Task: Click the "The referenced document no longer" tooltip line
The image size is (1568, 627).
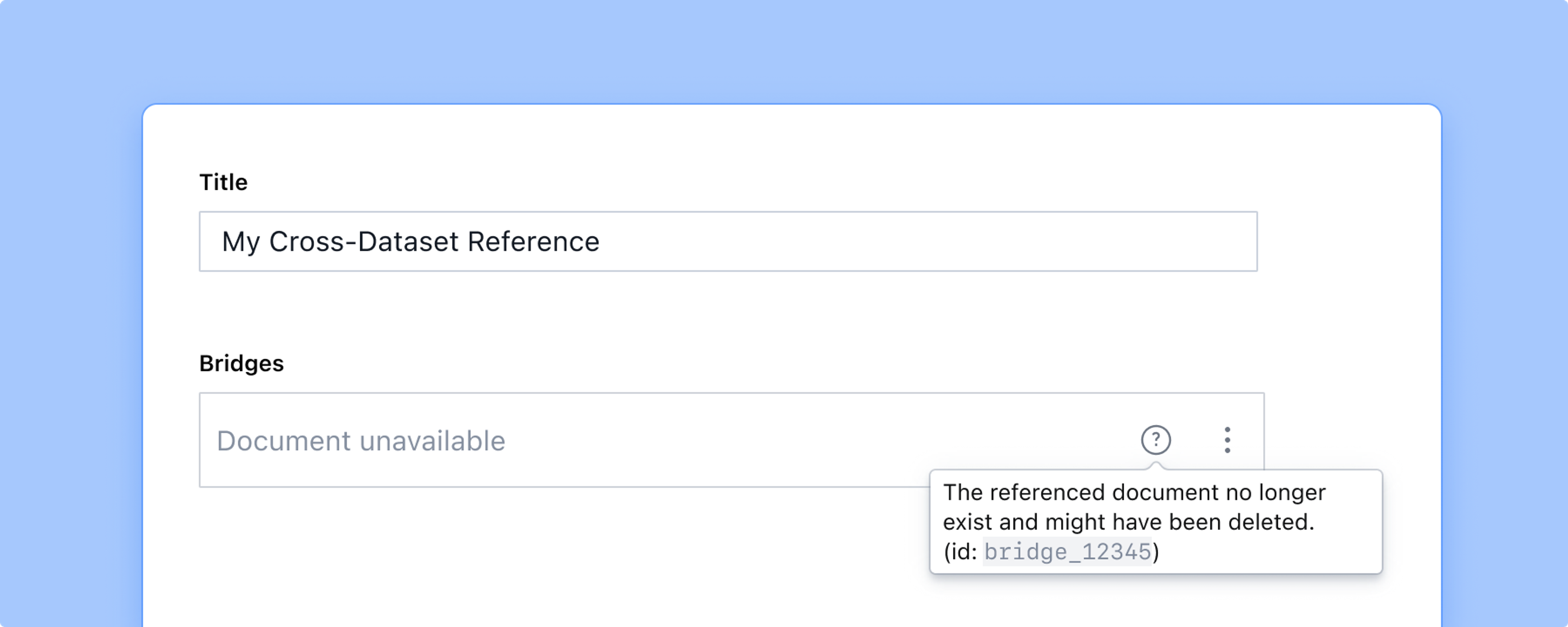Action: click(1134, 492)
